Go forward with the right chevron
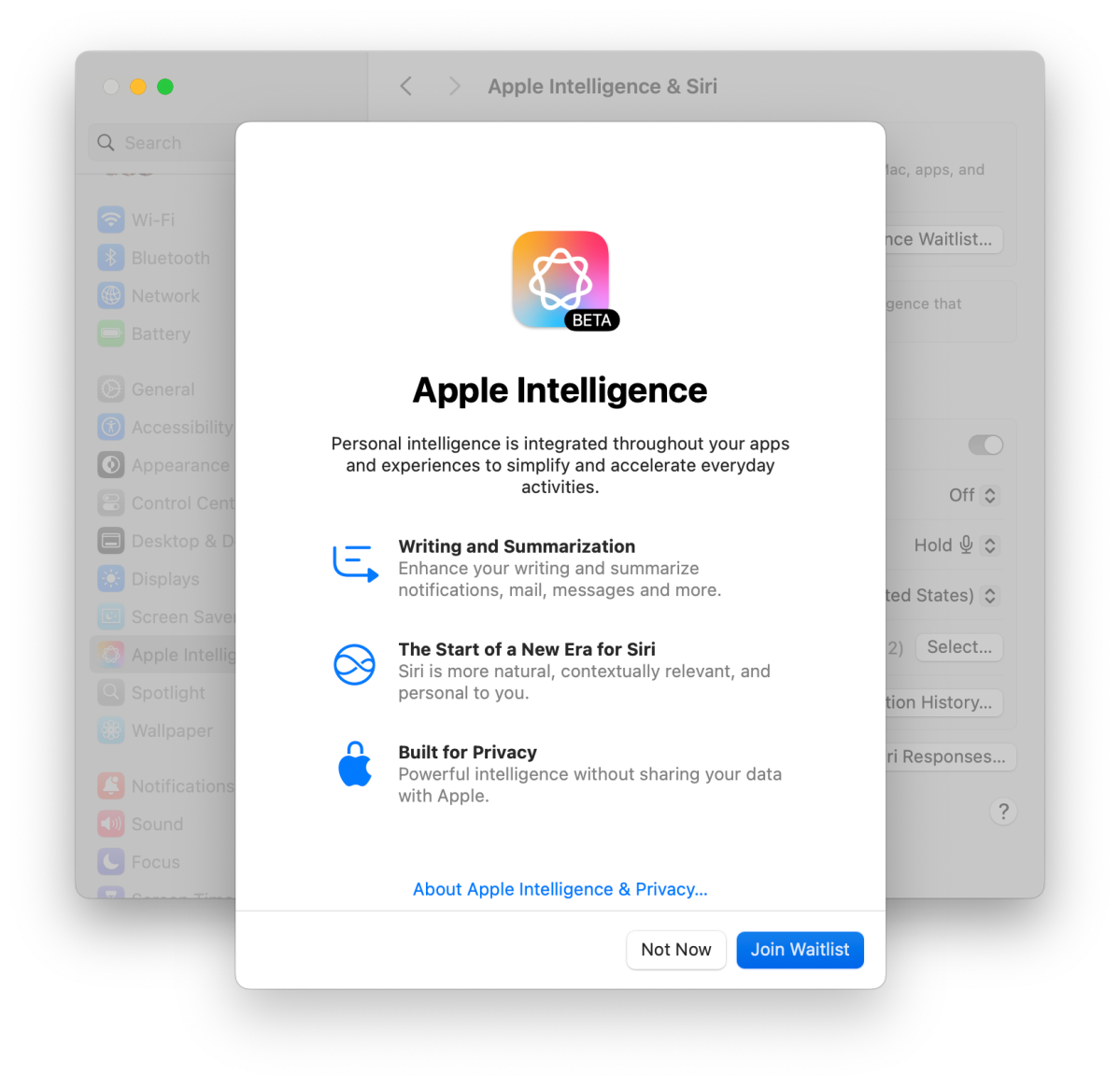 click(x=454, y=87)
